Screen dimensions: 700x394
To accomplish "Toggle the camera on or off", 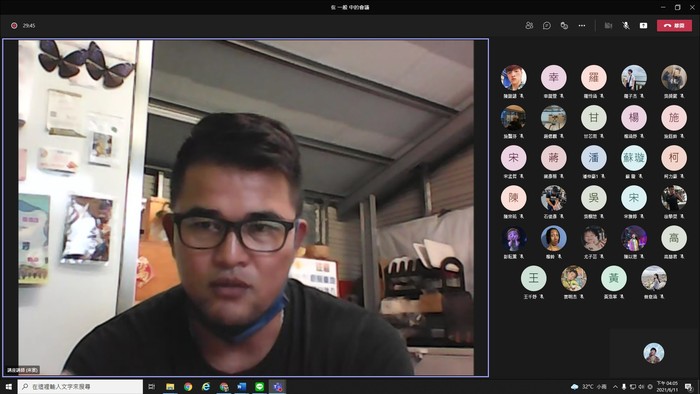I will click(608, 25).
